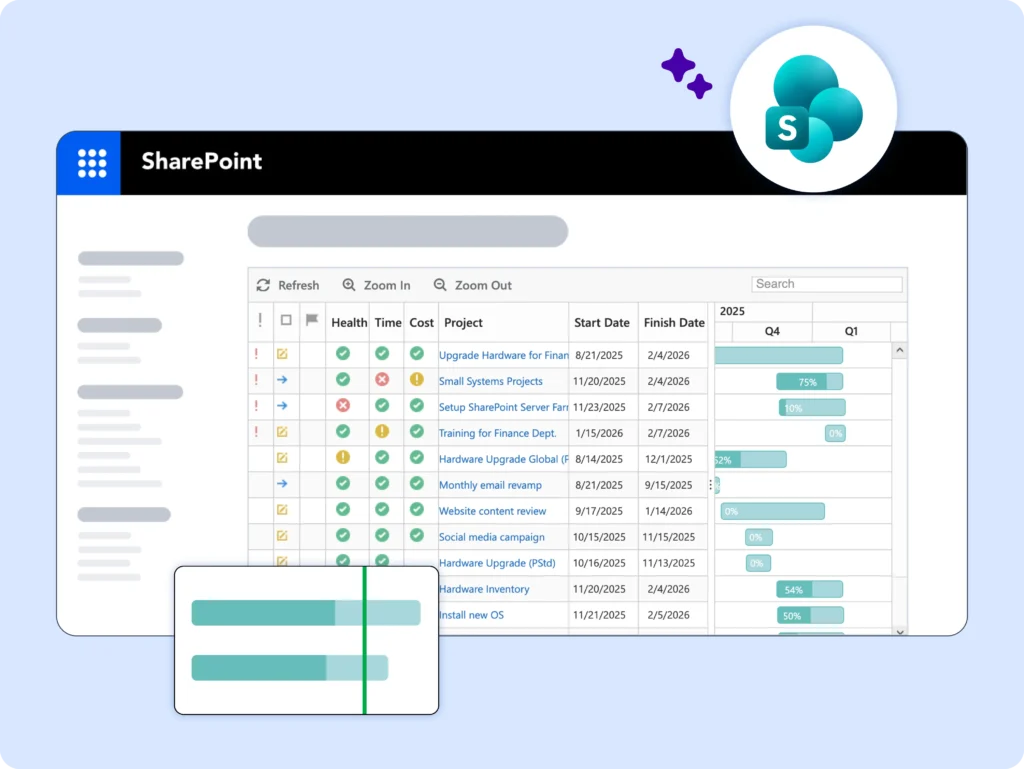
Task: Click the yellow warning cost icon for Small Systems Projects
Action: (x=417, y=380)
